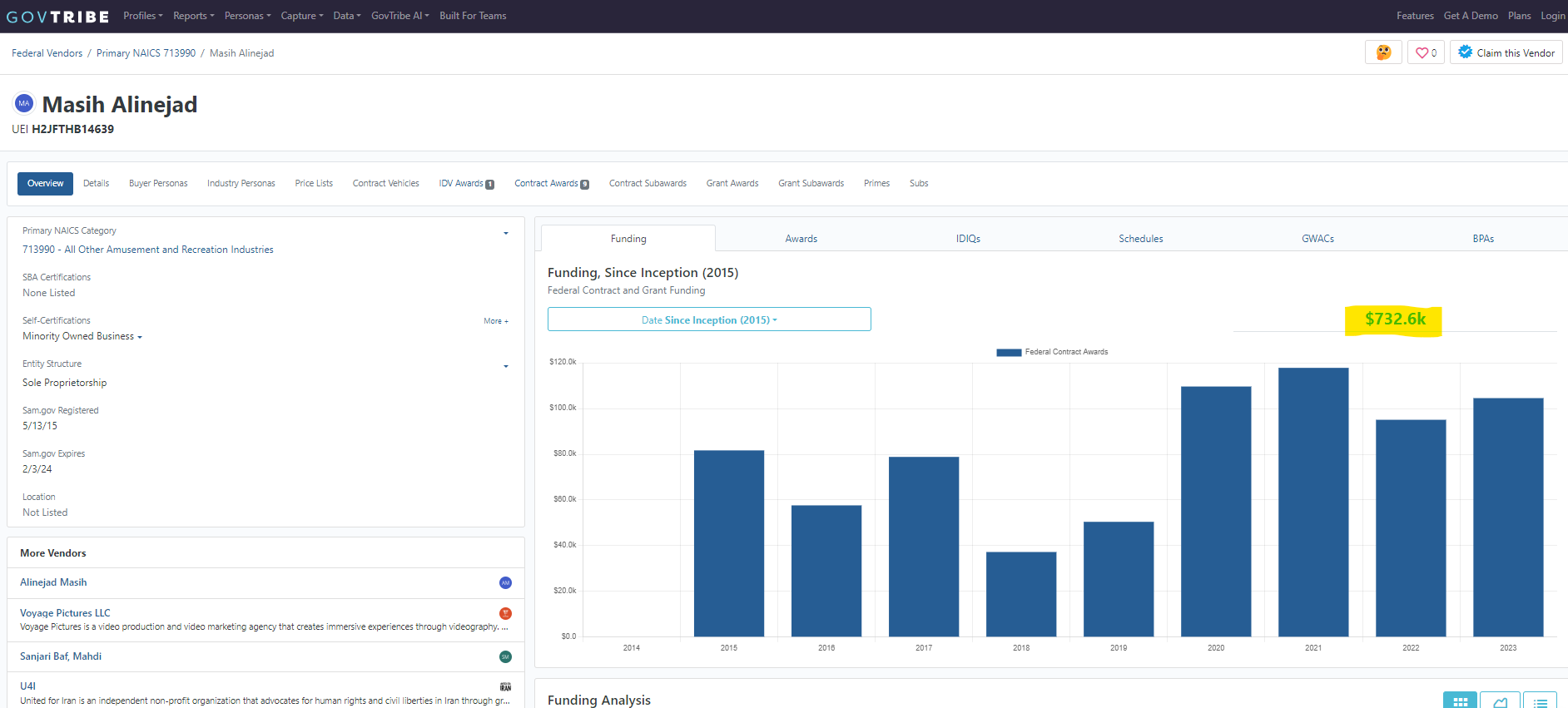This screenshot has width=1568, height=708.
Task: Click the 2018 funding bar
Action: pos(1021,594)
